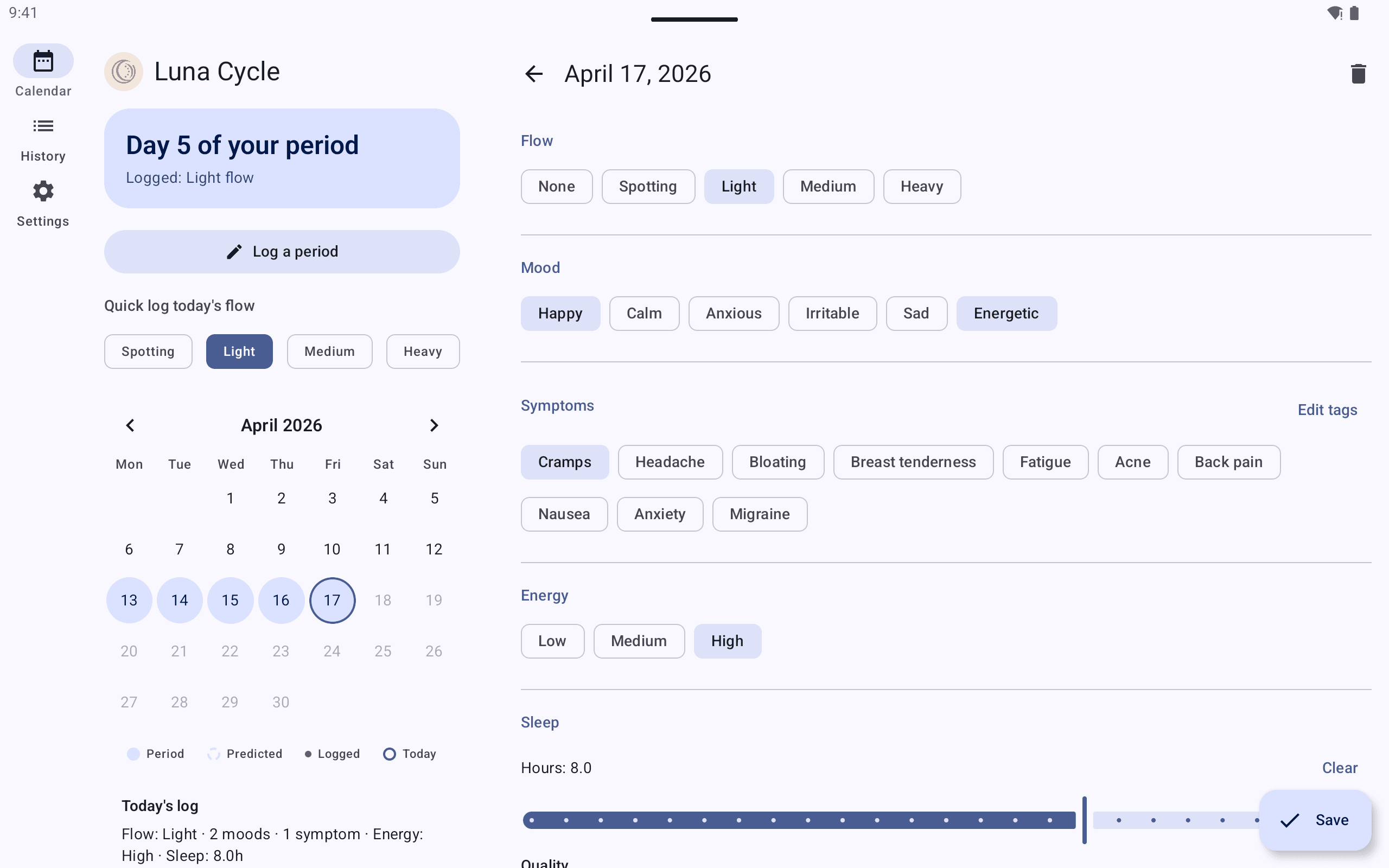This screenshot has width=1389, height=868.
Task: Switch to the History section
Action: 42,126
